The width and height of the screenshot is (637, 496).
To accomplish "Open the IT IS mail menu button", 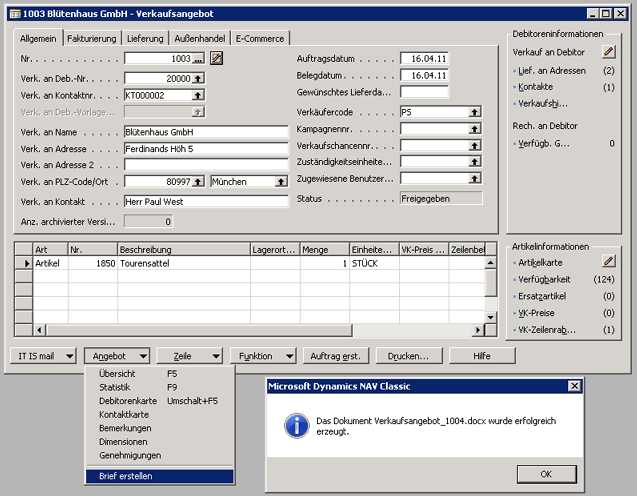I will [43, 356].
